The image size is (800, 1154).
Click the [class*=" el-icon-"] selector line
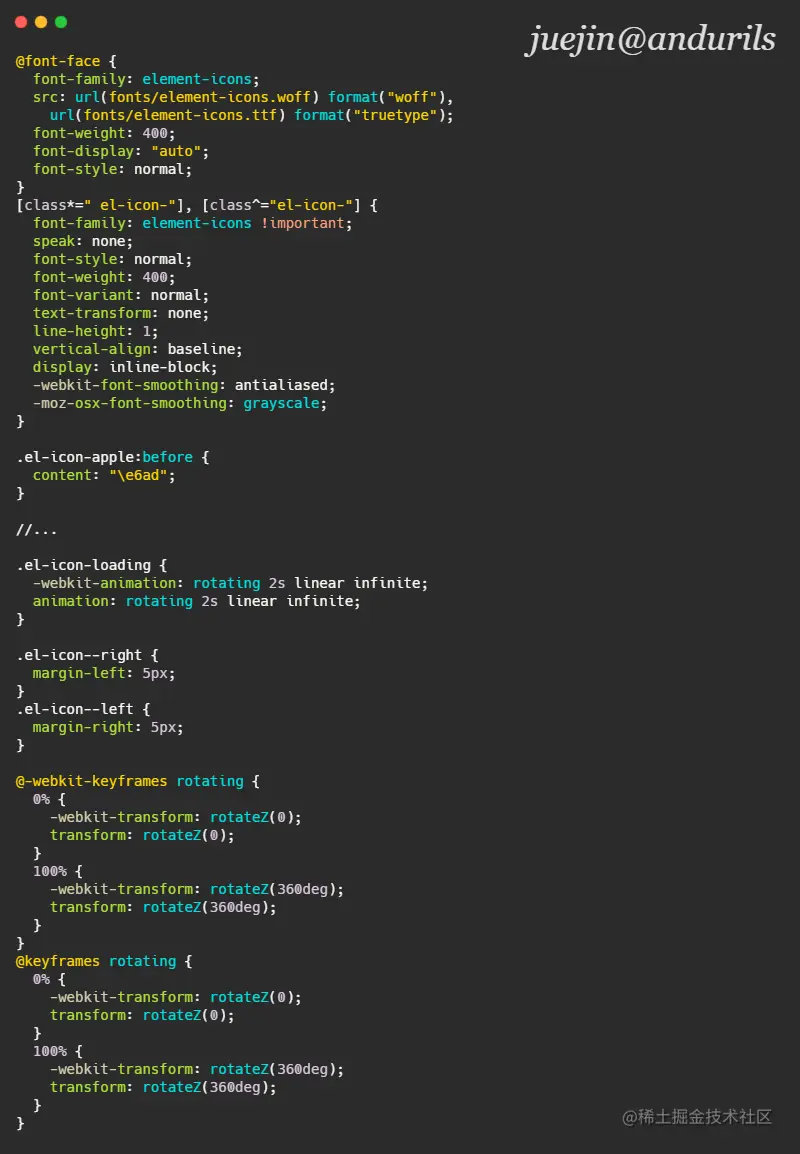click(197, 205)
